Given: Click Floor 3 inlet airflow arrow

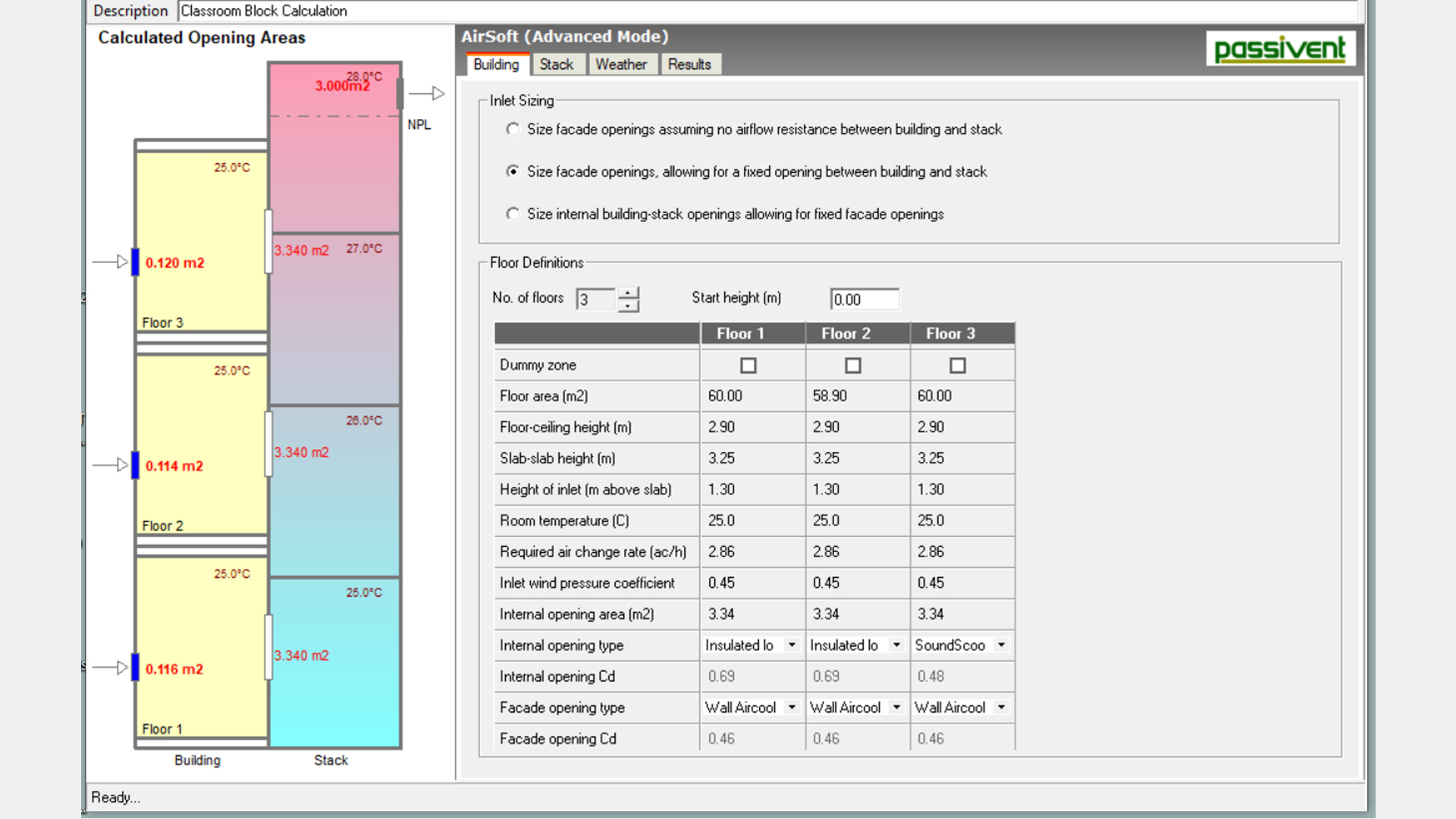Looking at the screenshot, I should click(x=111, y=262).
